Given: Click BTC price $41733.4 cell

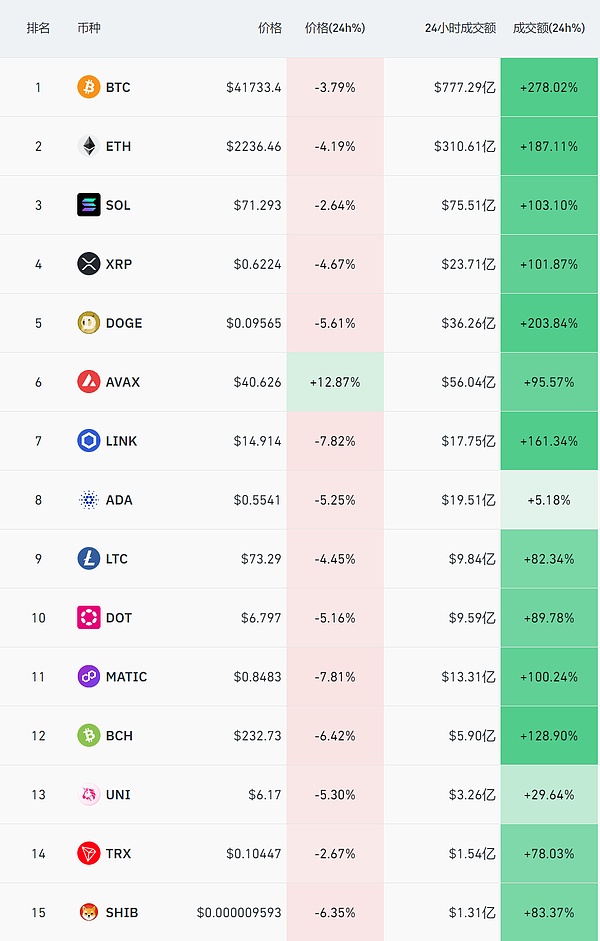Looking at the screenshot, I should pyautogui.click(x=254, y=87).
